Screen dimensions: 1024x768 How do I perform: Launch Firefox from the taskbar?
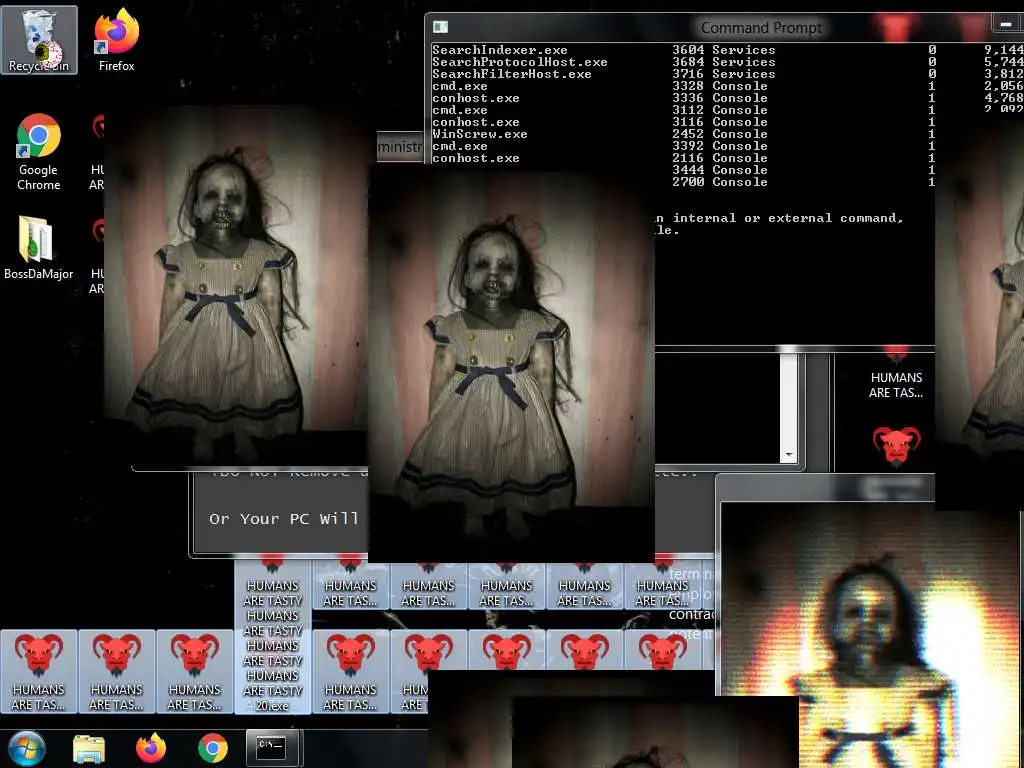(151, 748)
